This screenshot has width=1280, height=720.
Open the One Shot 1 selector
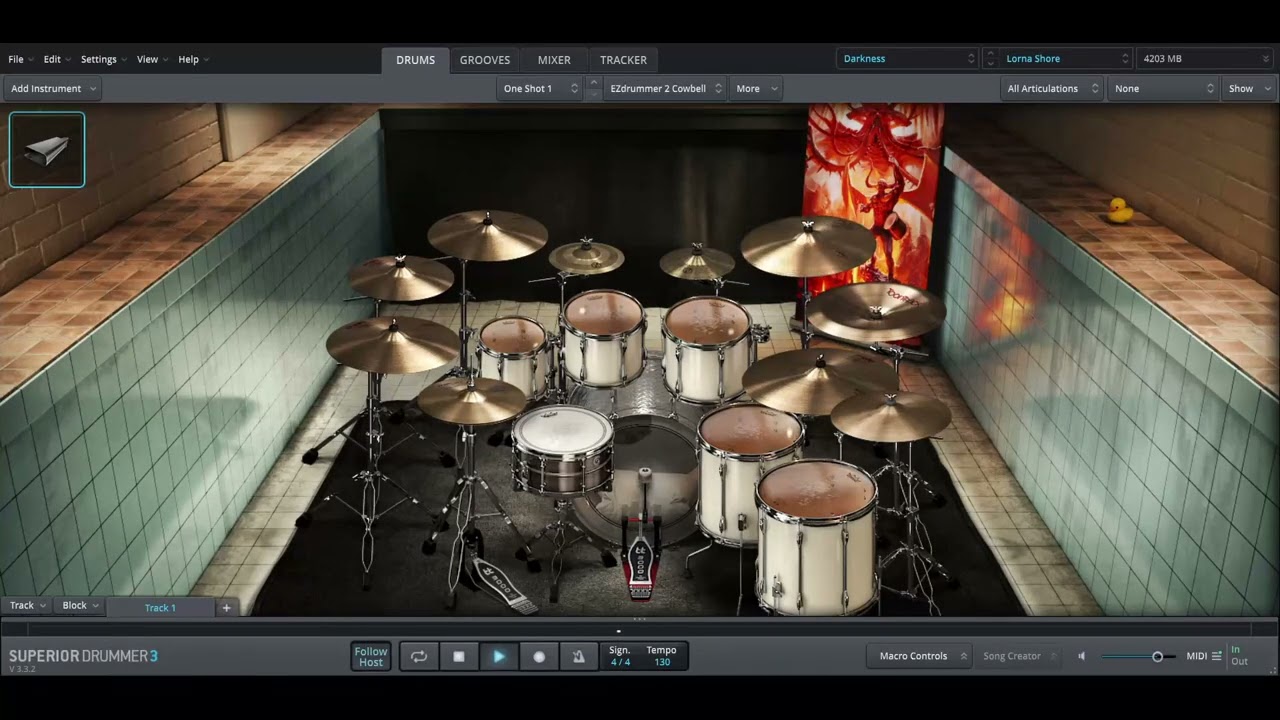point(540,88)
